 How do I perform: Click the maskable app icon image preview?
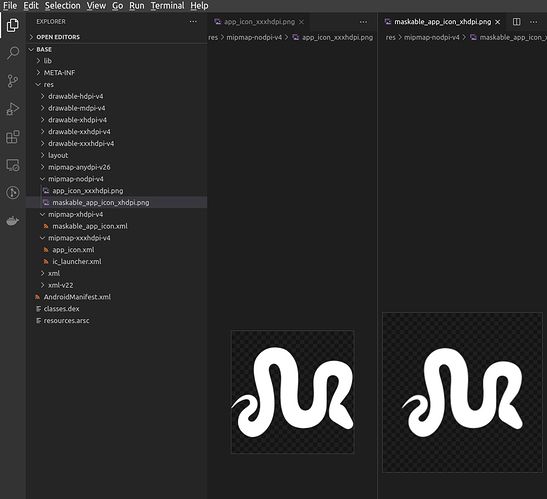[x=462, y=393]
